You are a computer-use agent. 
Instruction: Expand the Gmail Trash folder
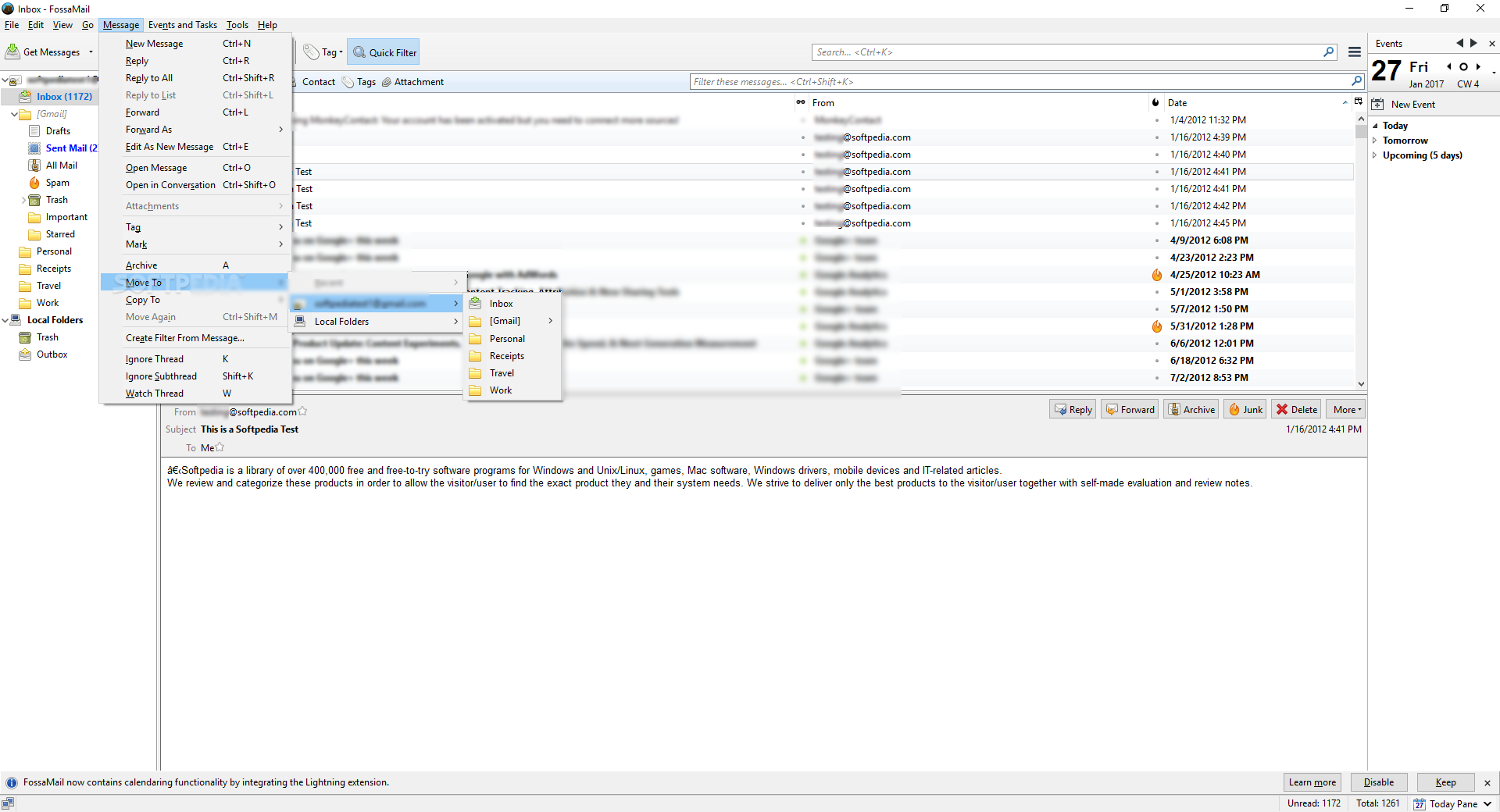[23, 201]
